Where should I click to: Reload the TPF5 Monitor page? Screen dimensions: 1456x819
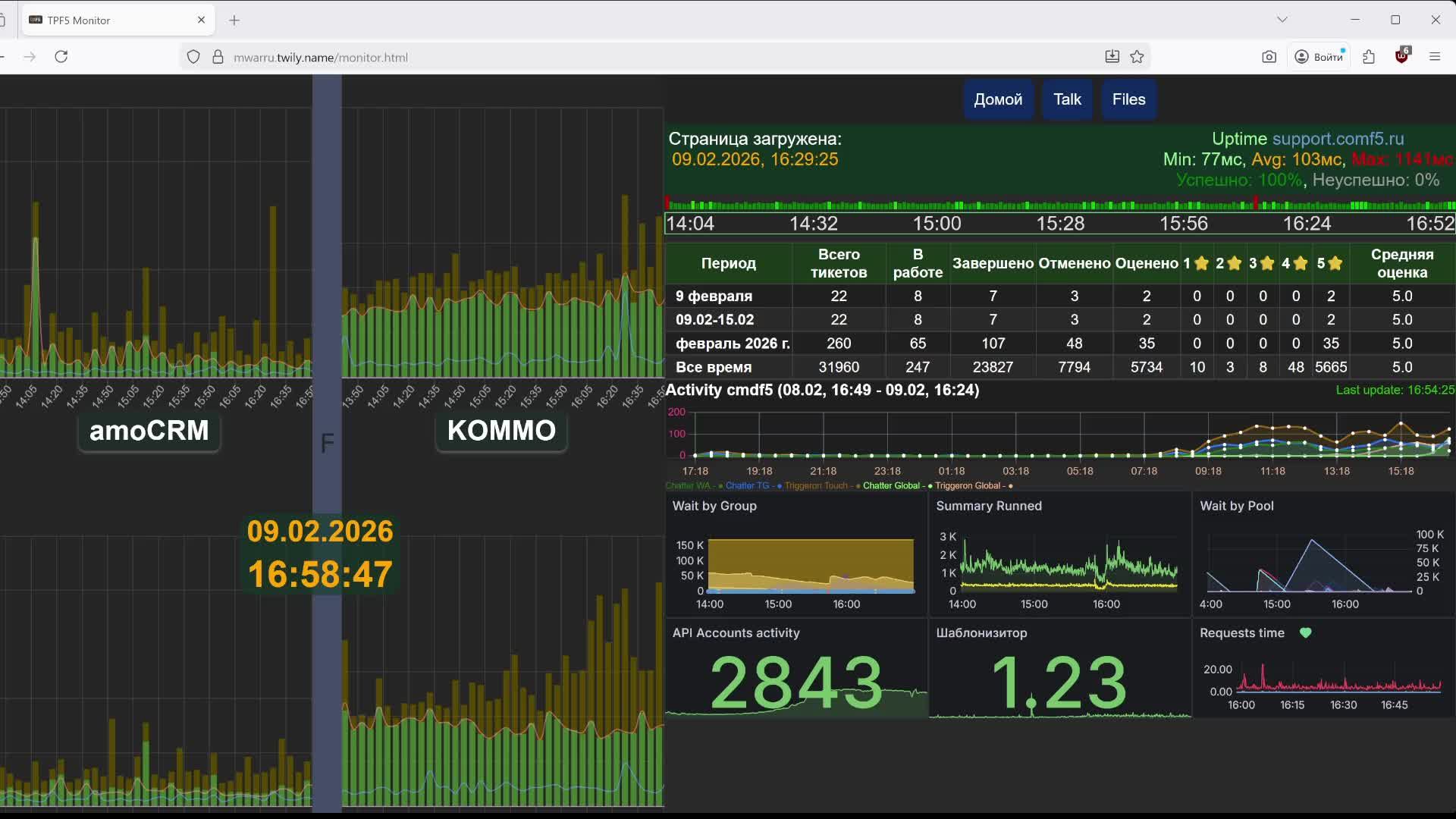pyautogui.click(x=61, y=57)
